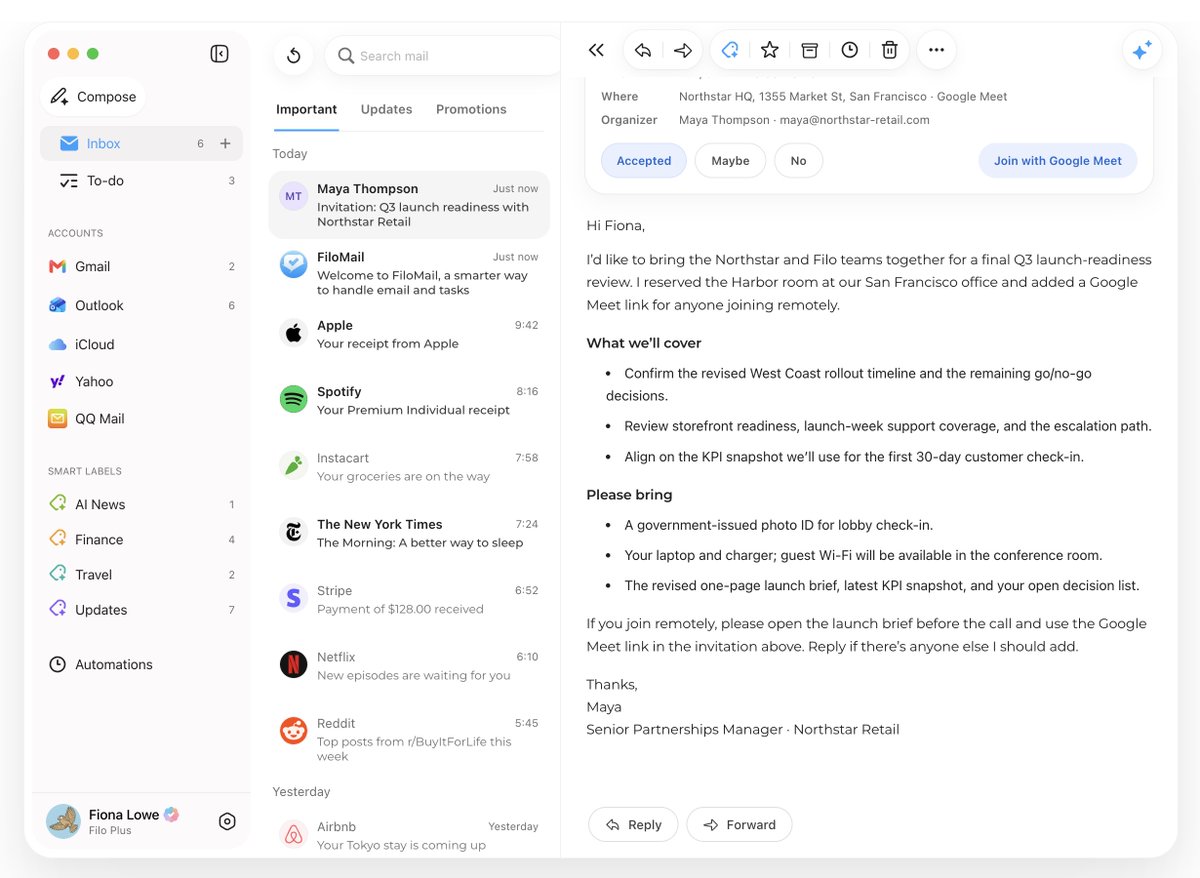This screenshot has width=1200, height=878.
Task: Open settings hexagon icon near Fiona Lowe
Action: coord(227,822)
